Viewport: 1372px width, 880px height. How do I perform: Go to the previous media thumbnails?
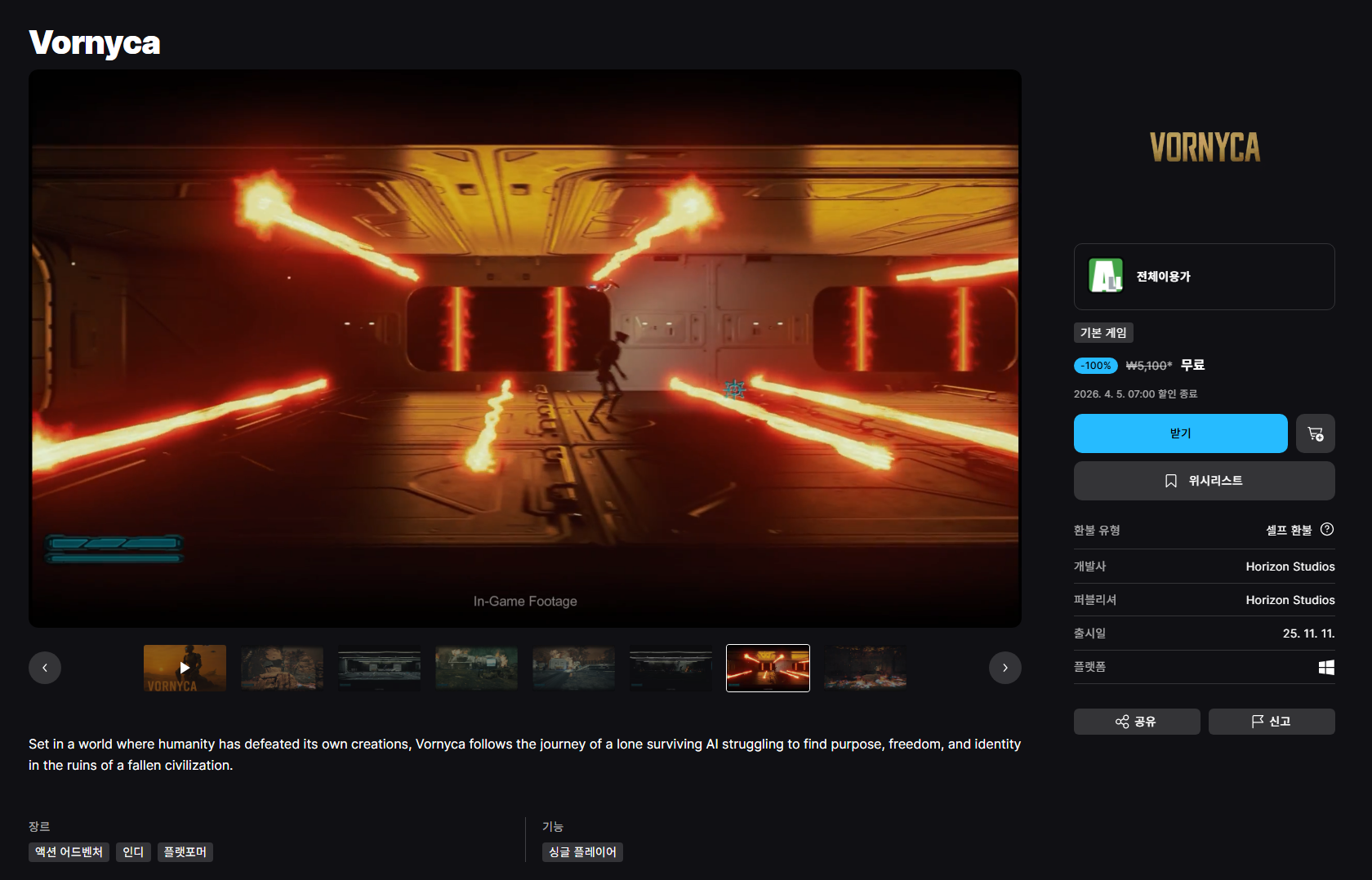coord(45,668)
